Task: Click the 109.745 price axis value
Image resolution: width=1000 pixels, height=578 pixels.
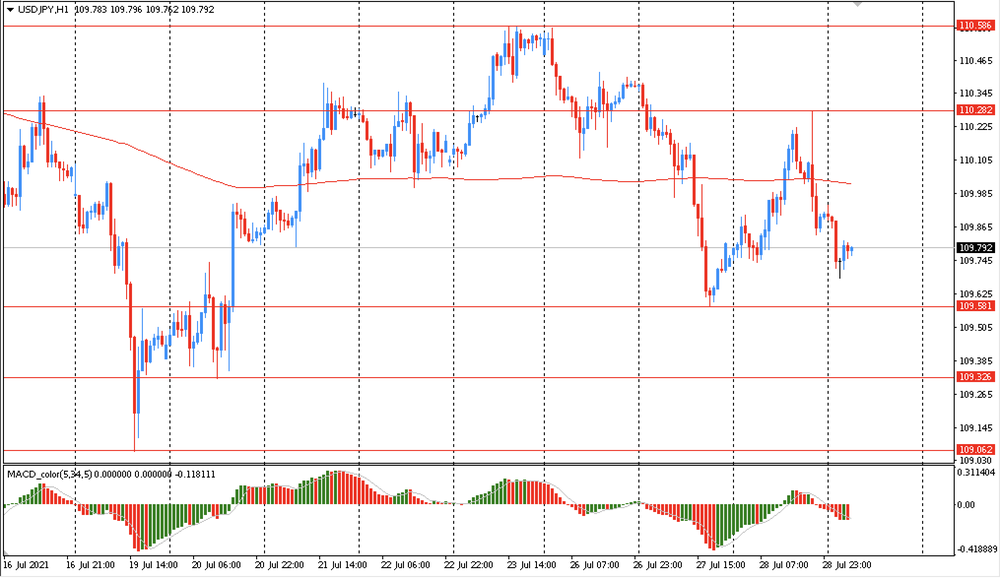Action: coord(976,261)
